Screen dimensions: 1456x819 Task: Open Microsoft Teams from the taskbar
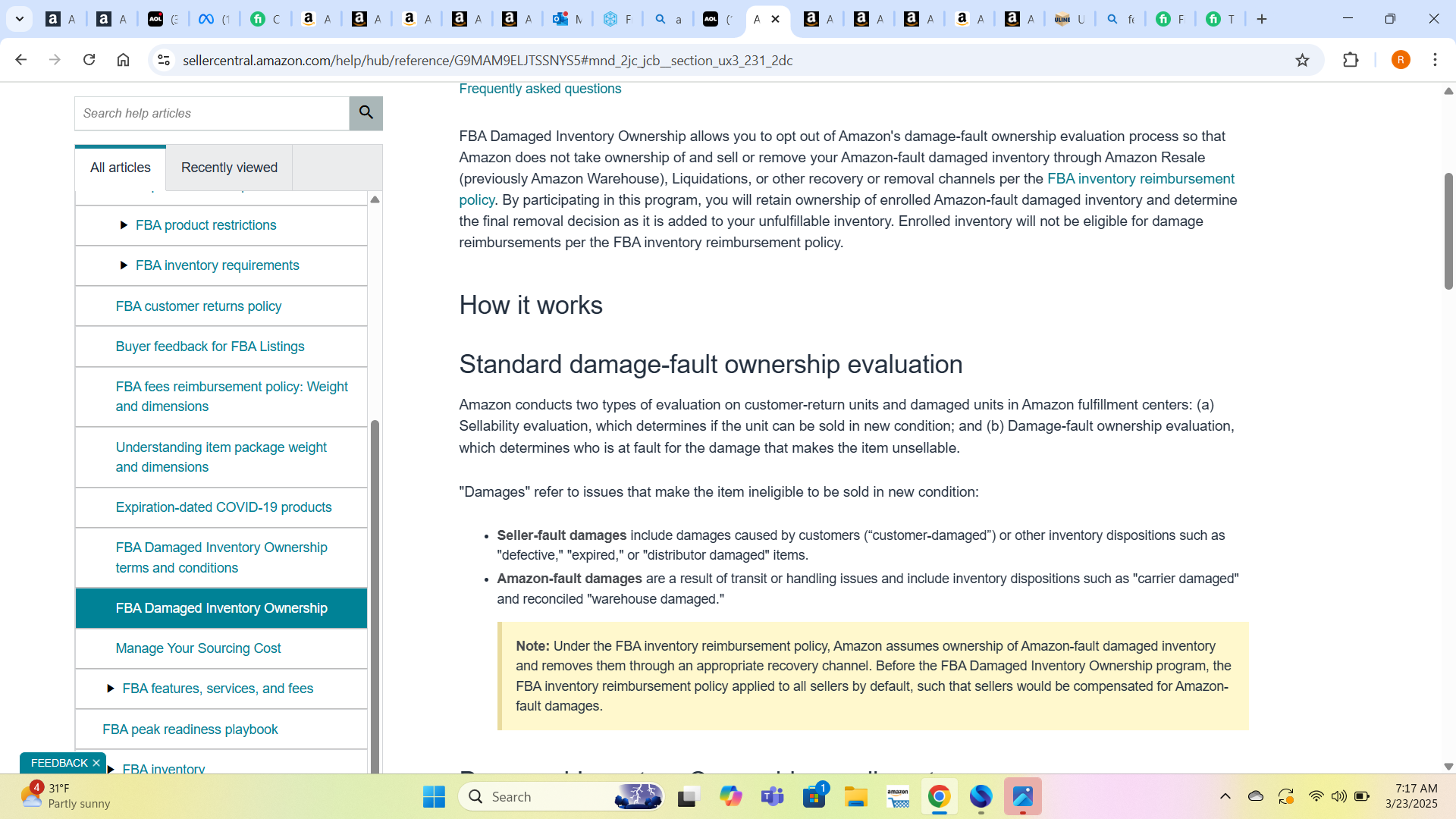(x=772, y=796)
